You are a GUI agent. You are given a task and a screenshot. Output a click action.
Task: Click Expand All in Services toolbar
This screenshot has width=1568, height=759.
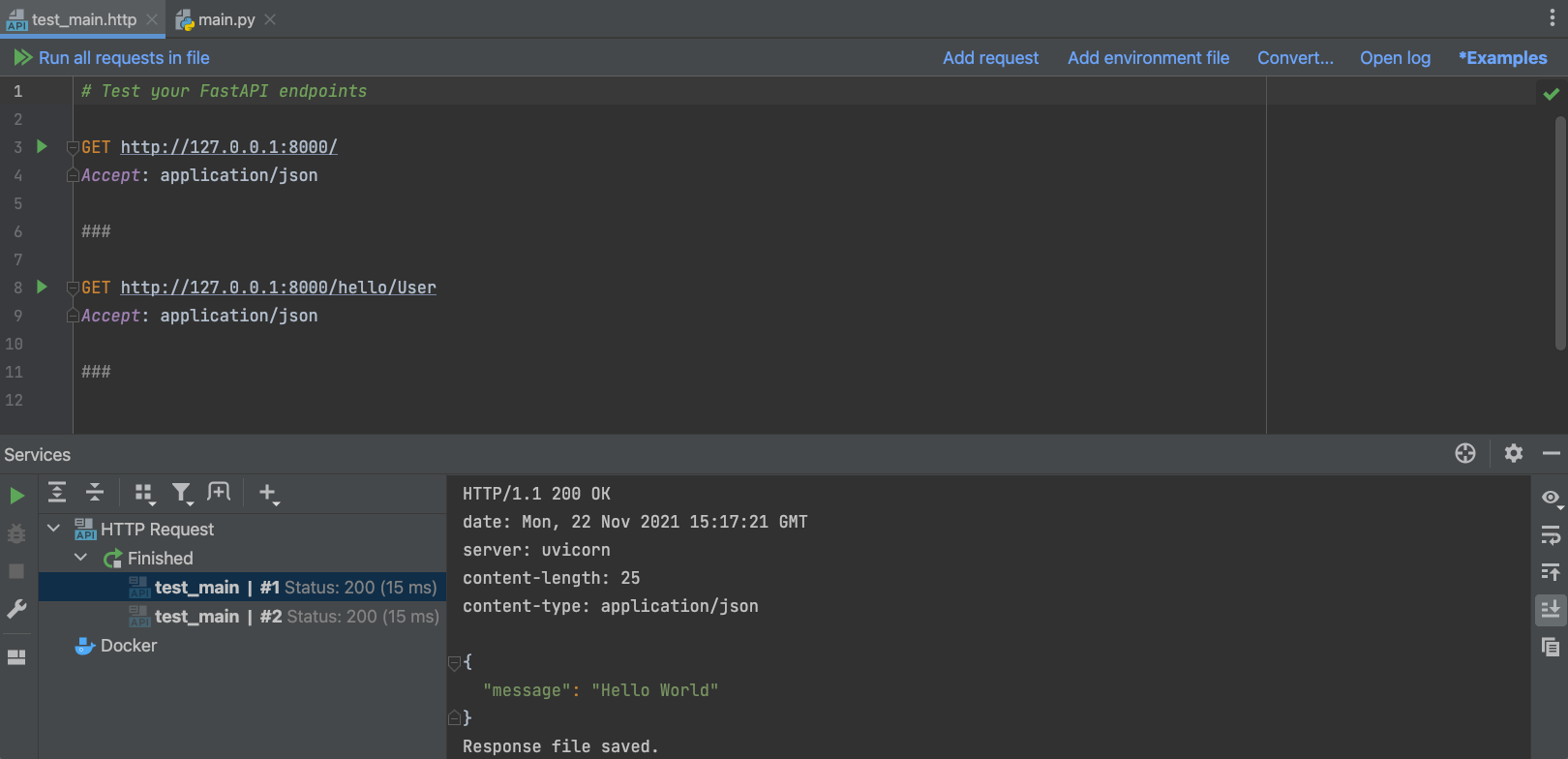[x=57, y=493]
